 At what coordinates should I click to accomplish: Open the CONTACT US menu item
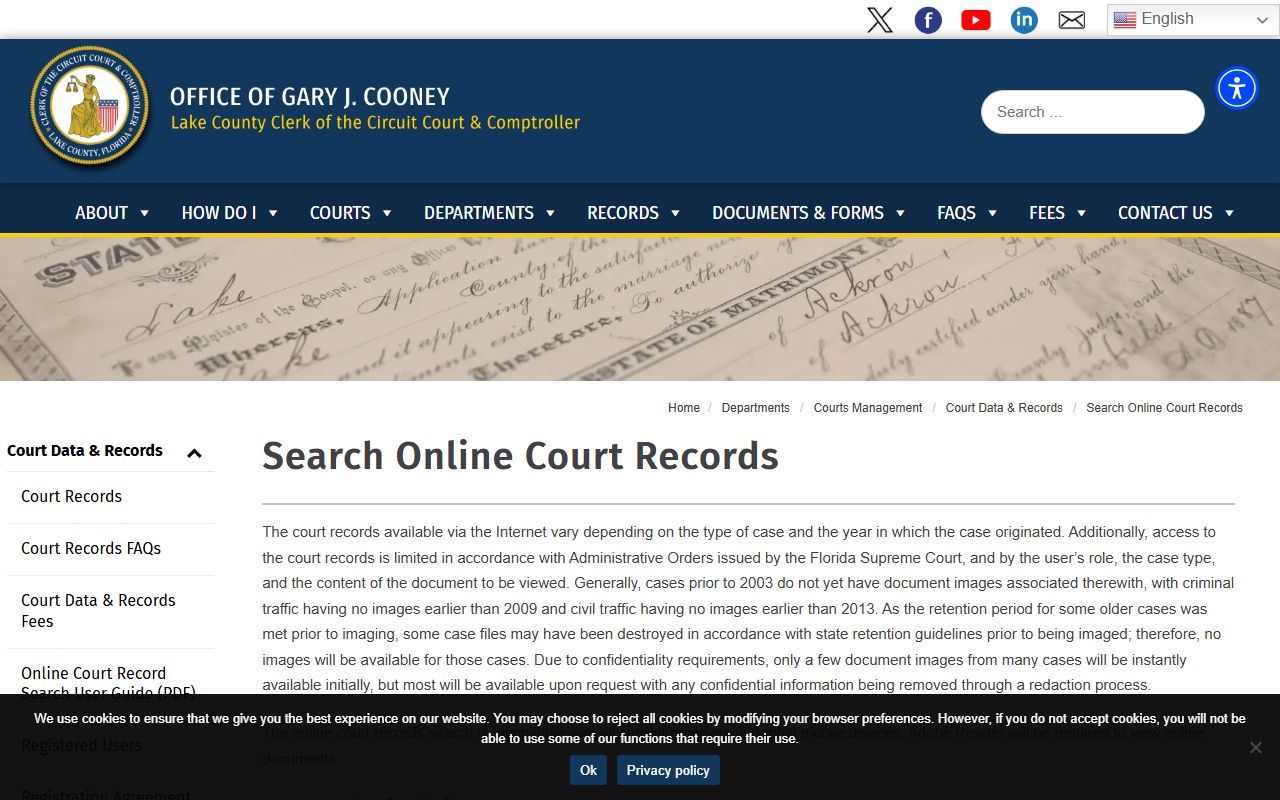(x=1165, y=213)
